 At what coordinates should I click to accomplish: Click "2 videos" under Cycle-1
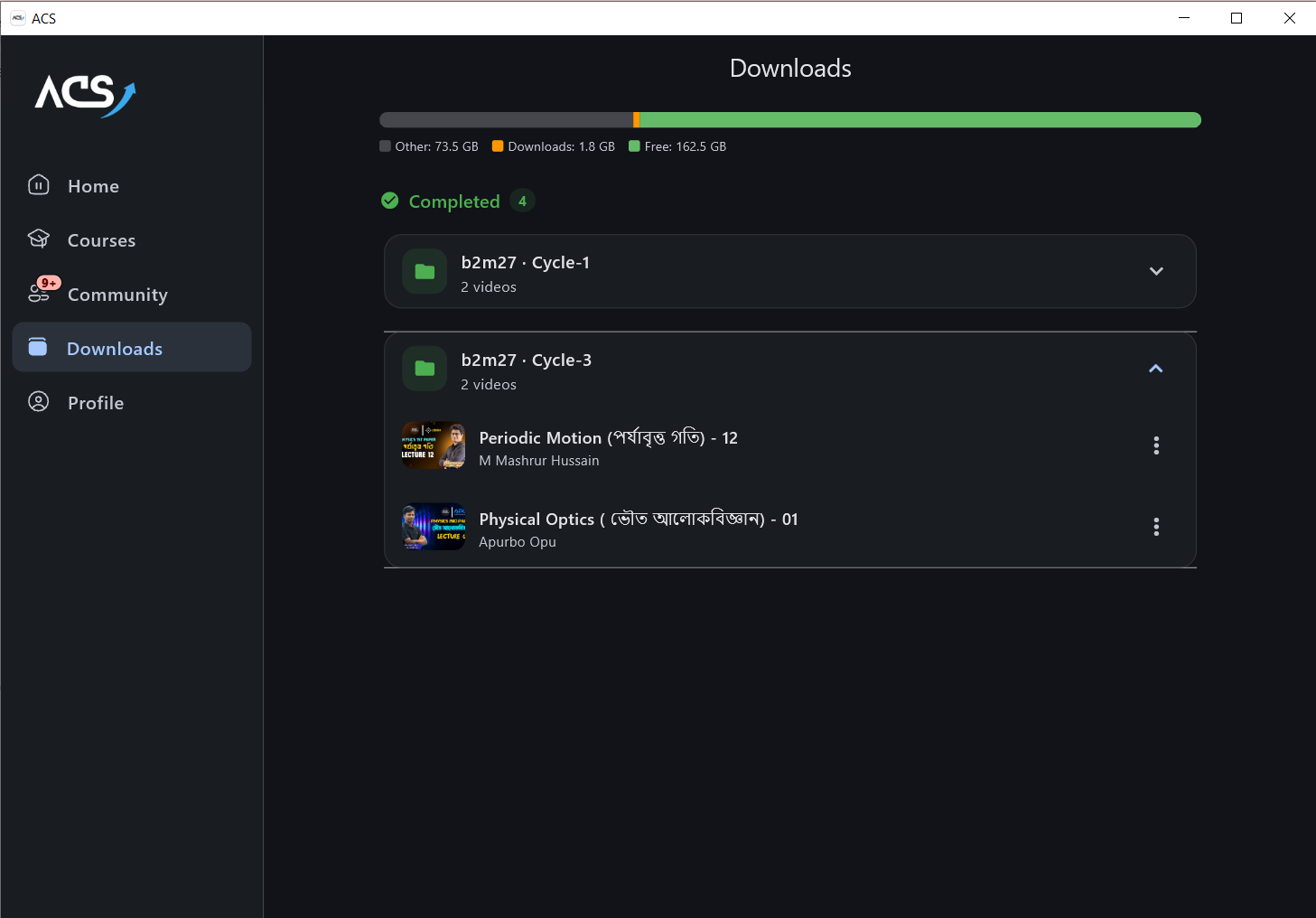(489, 287)
